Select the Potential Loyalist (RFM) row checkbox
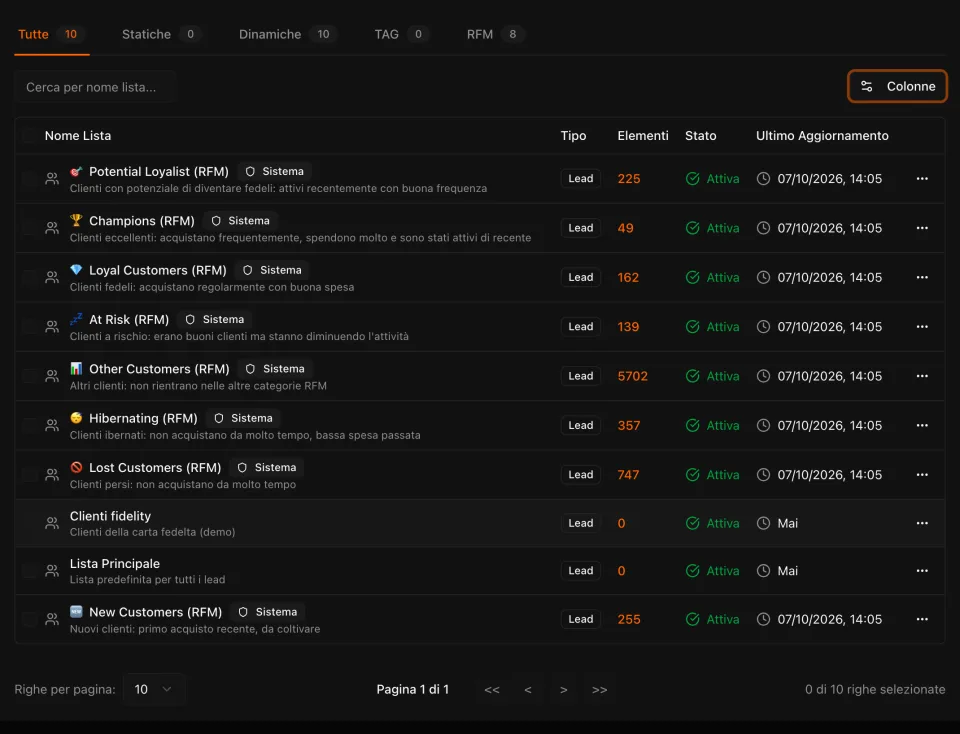Viewport: 960px width, 734px height. (29, 179)
